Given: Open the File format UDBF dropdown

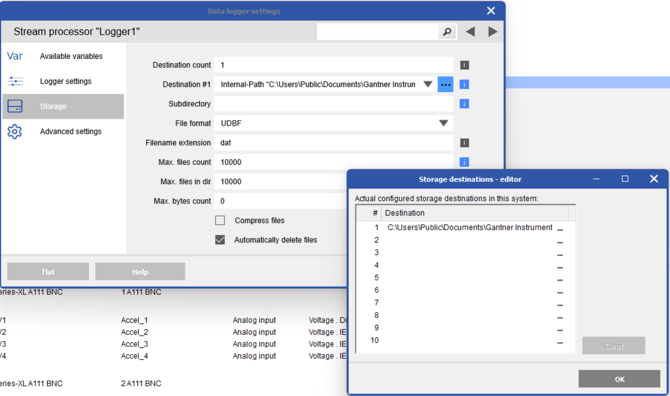Looking at the screenshot, I should tap(444, 123).
